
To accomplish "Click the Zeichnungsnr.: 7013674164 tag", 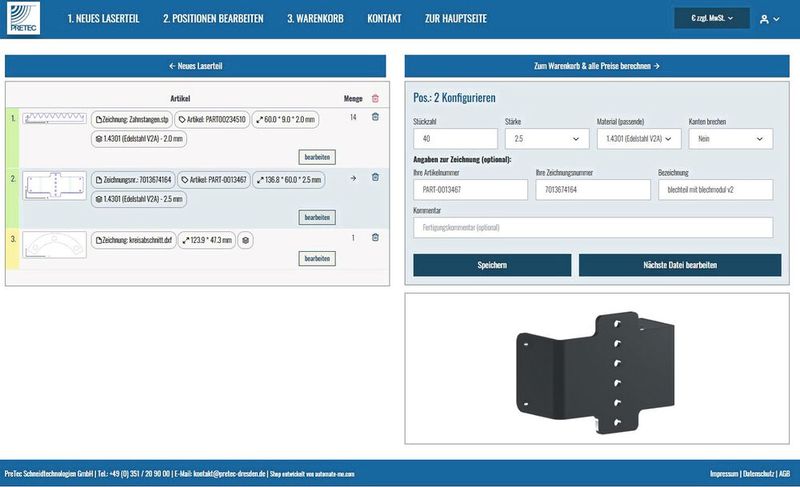I will [x=133, y=180].
